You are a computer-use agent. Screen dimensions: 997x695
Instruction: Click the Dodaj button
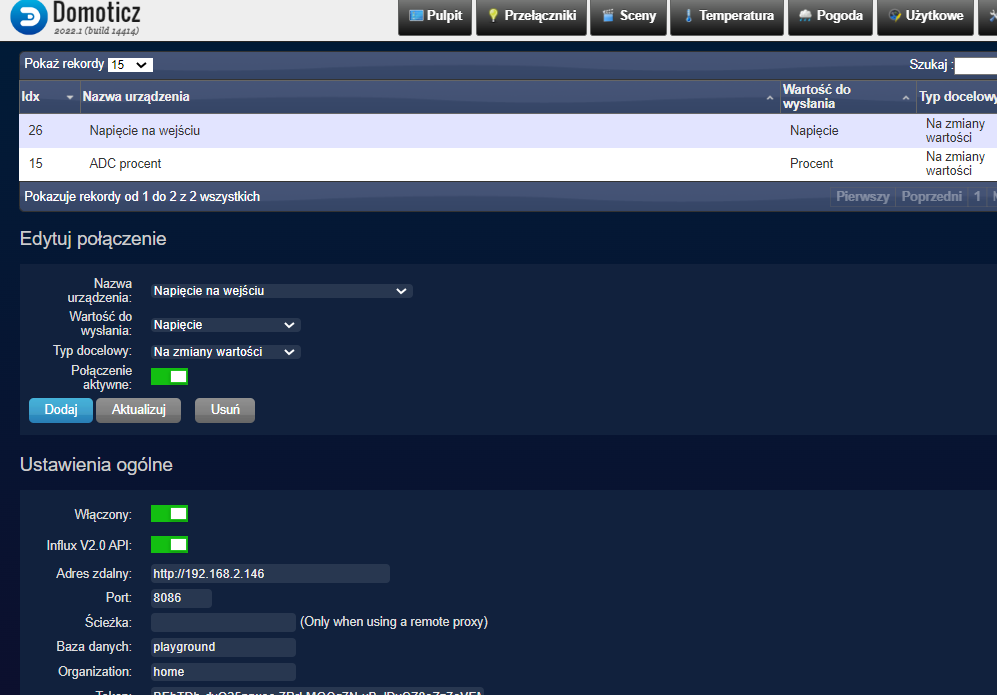[x=60, y=410]
